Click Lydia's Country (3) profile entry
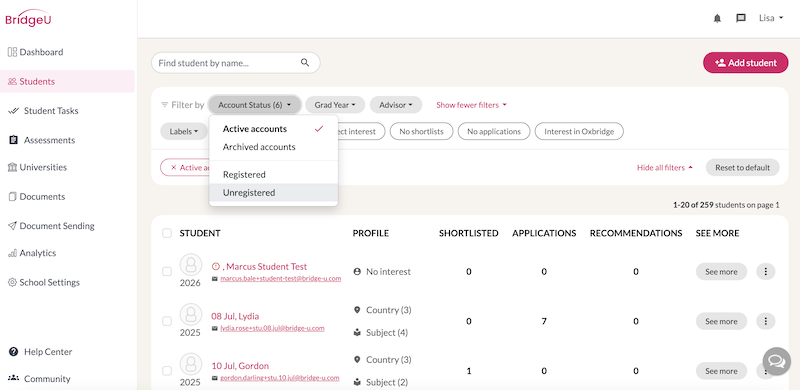 pyautogui.click(x=383, y=310)
